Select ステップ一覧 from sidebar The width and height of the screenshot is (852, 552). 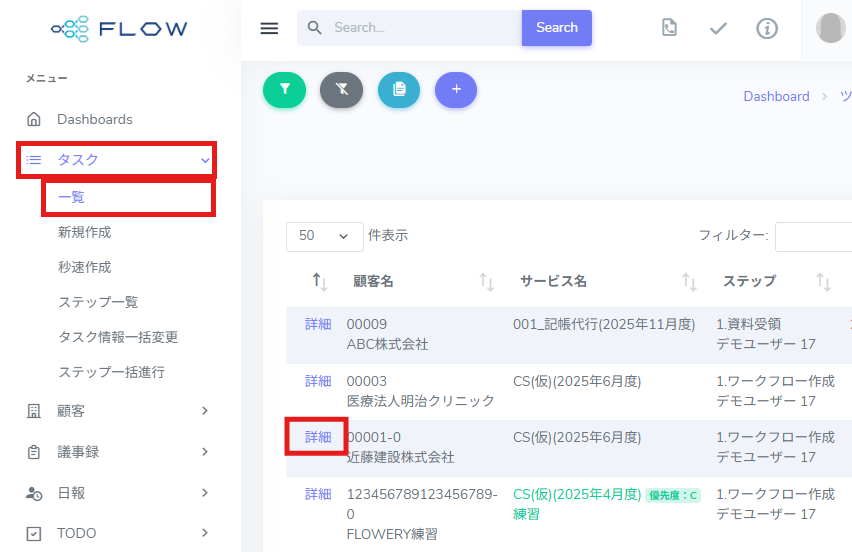98,302
